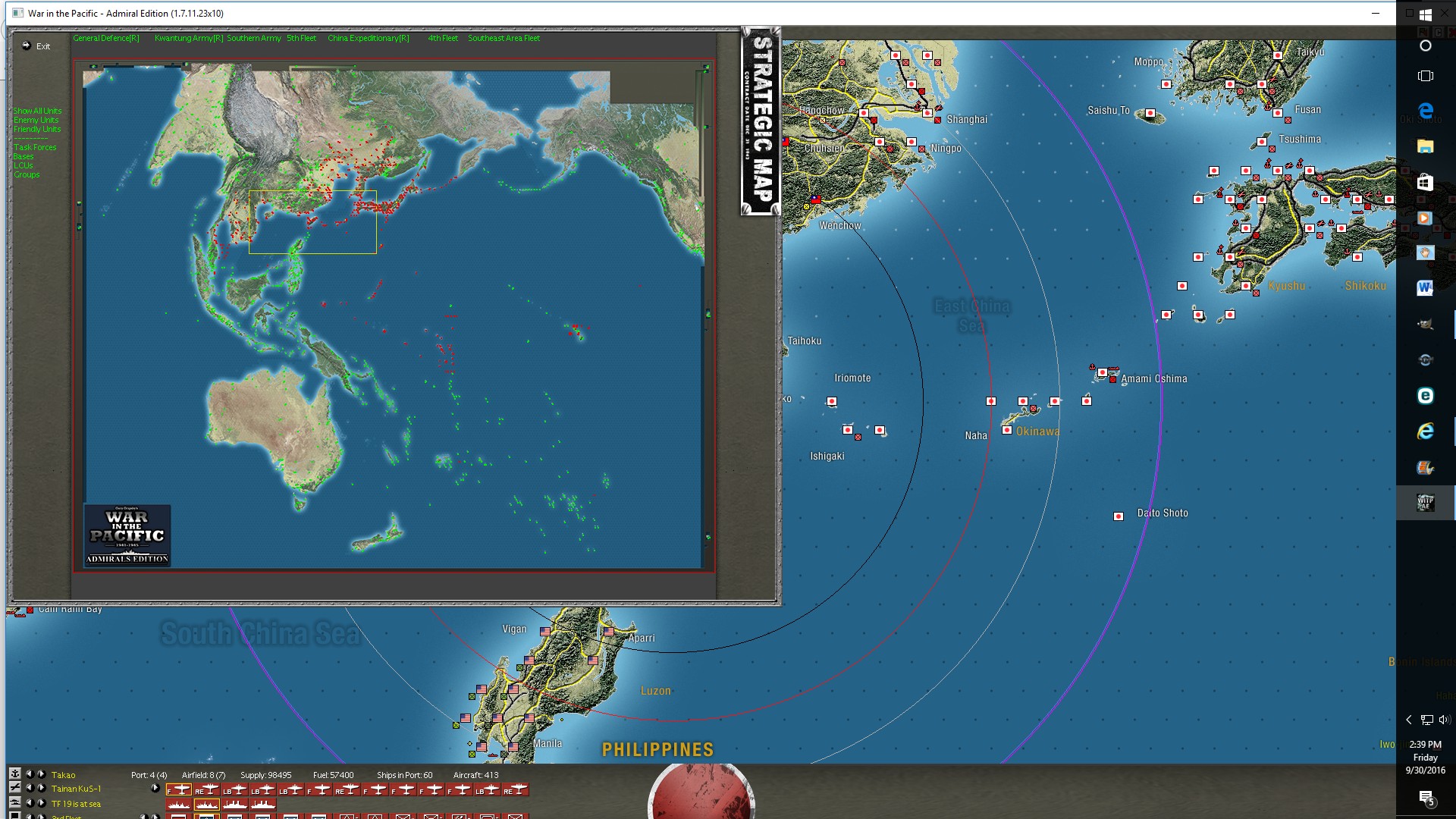Display LCUs on the strategic map
This screenshot has height=819, width=1456.
pyautogui.click(x=23, y=165)
